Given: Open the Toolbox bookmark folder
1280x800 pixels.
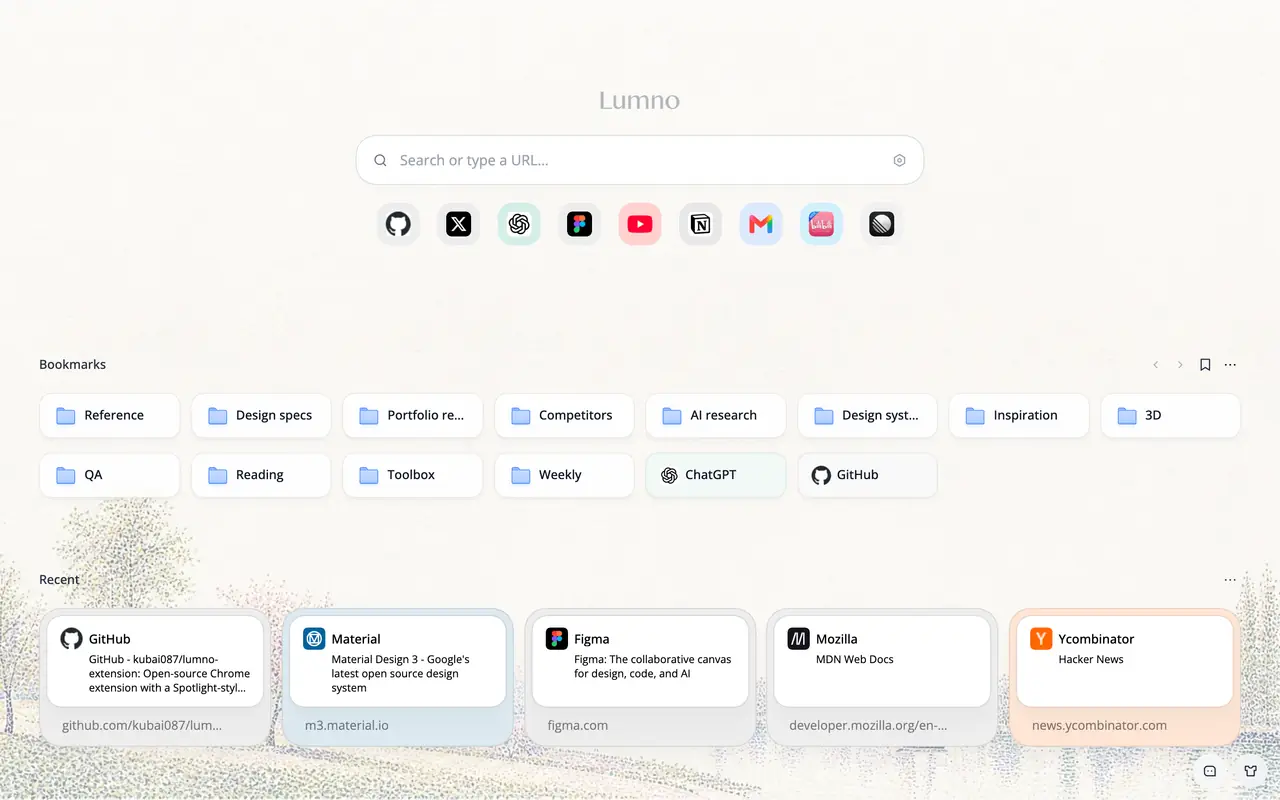Looking at the screenshot, I should 413,475.
